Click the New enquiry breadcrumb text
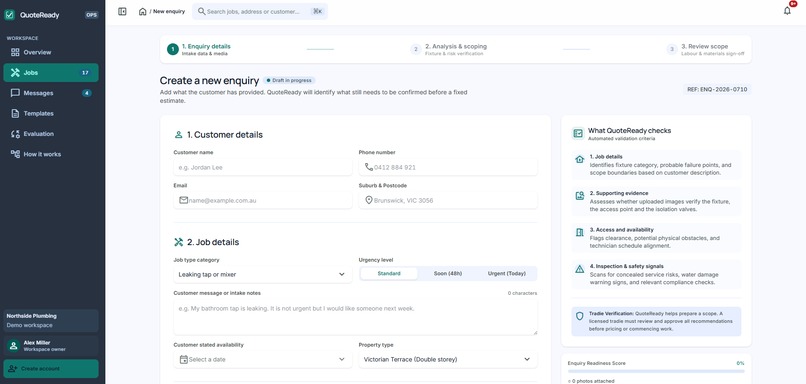 [x=169, y=11]
